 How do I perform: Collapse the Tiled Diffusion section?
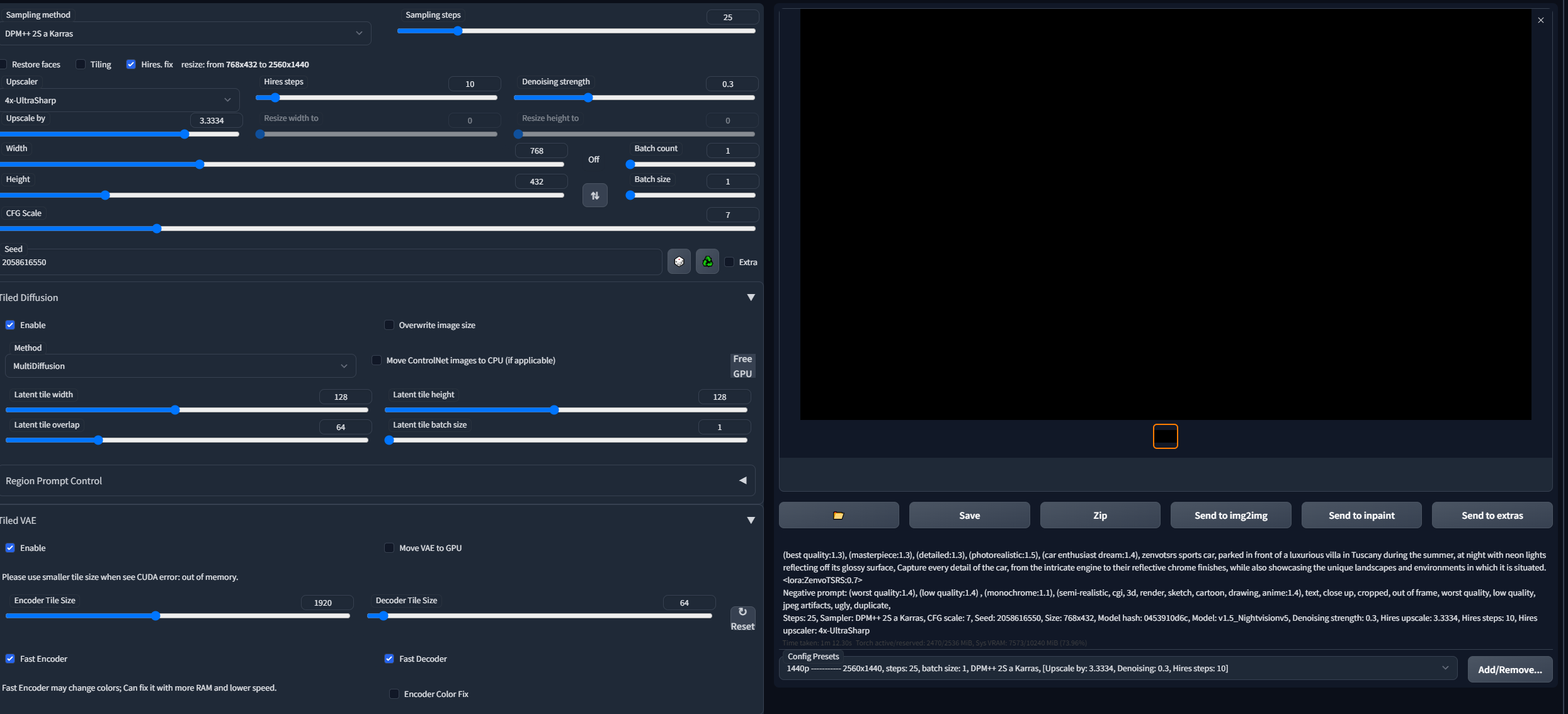pos(751,297)
